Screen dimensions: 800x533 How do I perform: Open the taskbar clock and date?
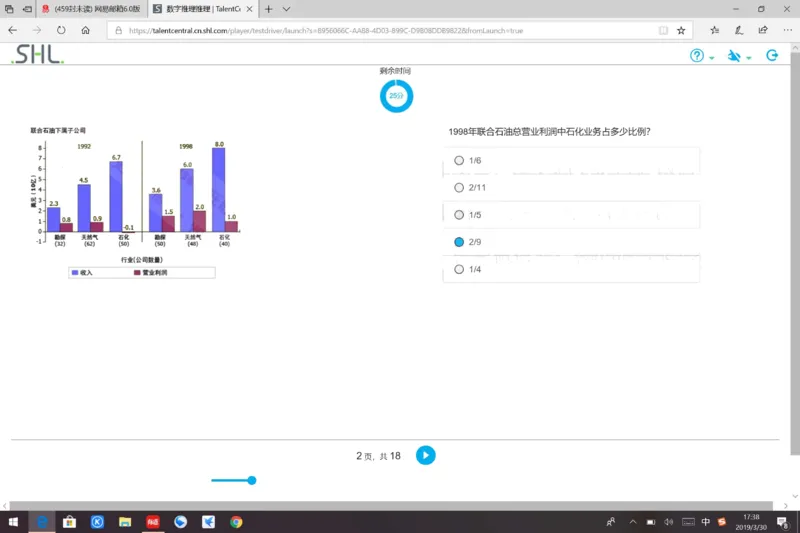tap(751, 522)
